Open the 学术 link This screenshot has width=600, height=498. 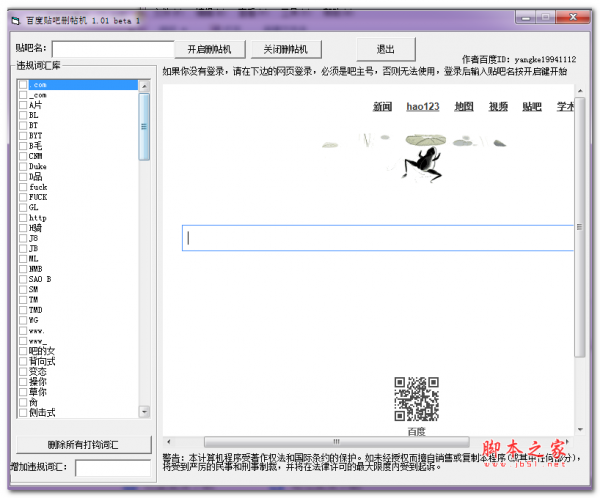[565, 107]
